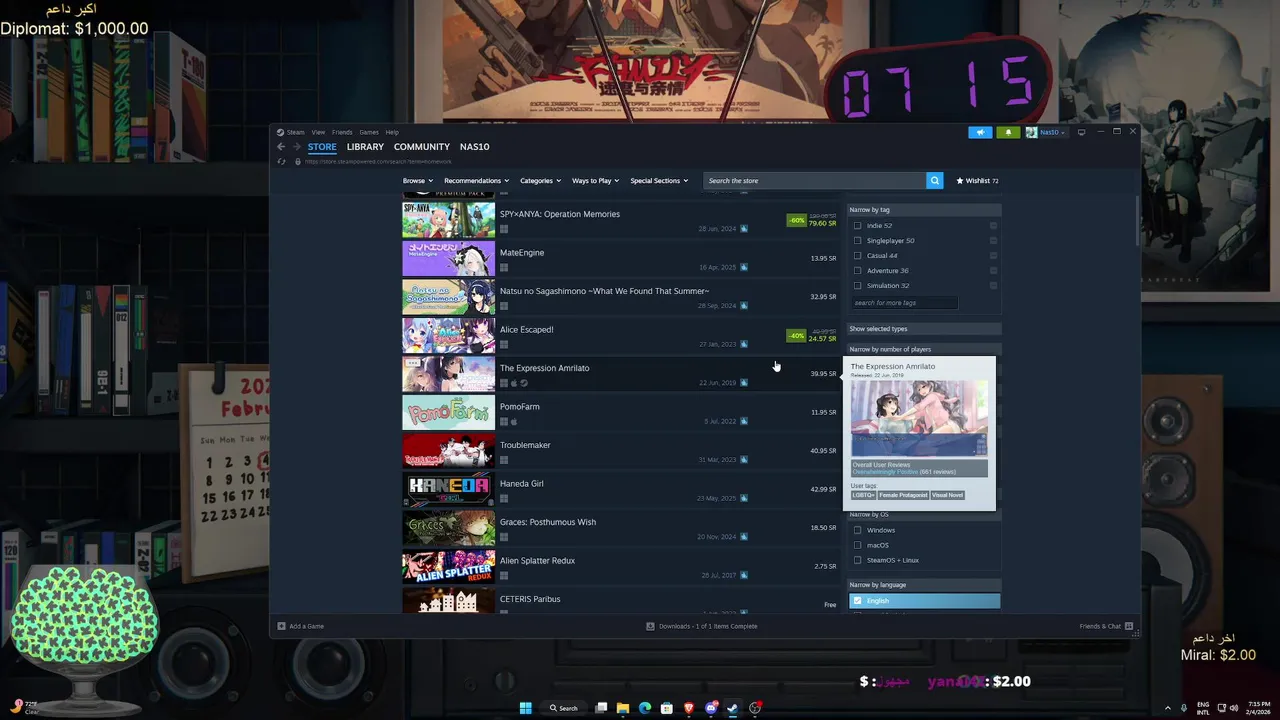Open SPY×ANYA: Operation Memories listing

(620, 220)
